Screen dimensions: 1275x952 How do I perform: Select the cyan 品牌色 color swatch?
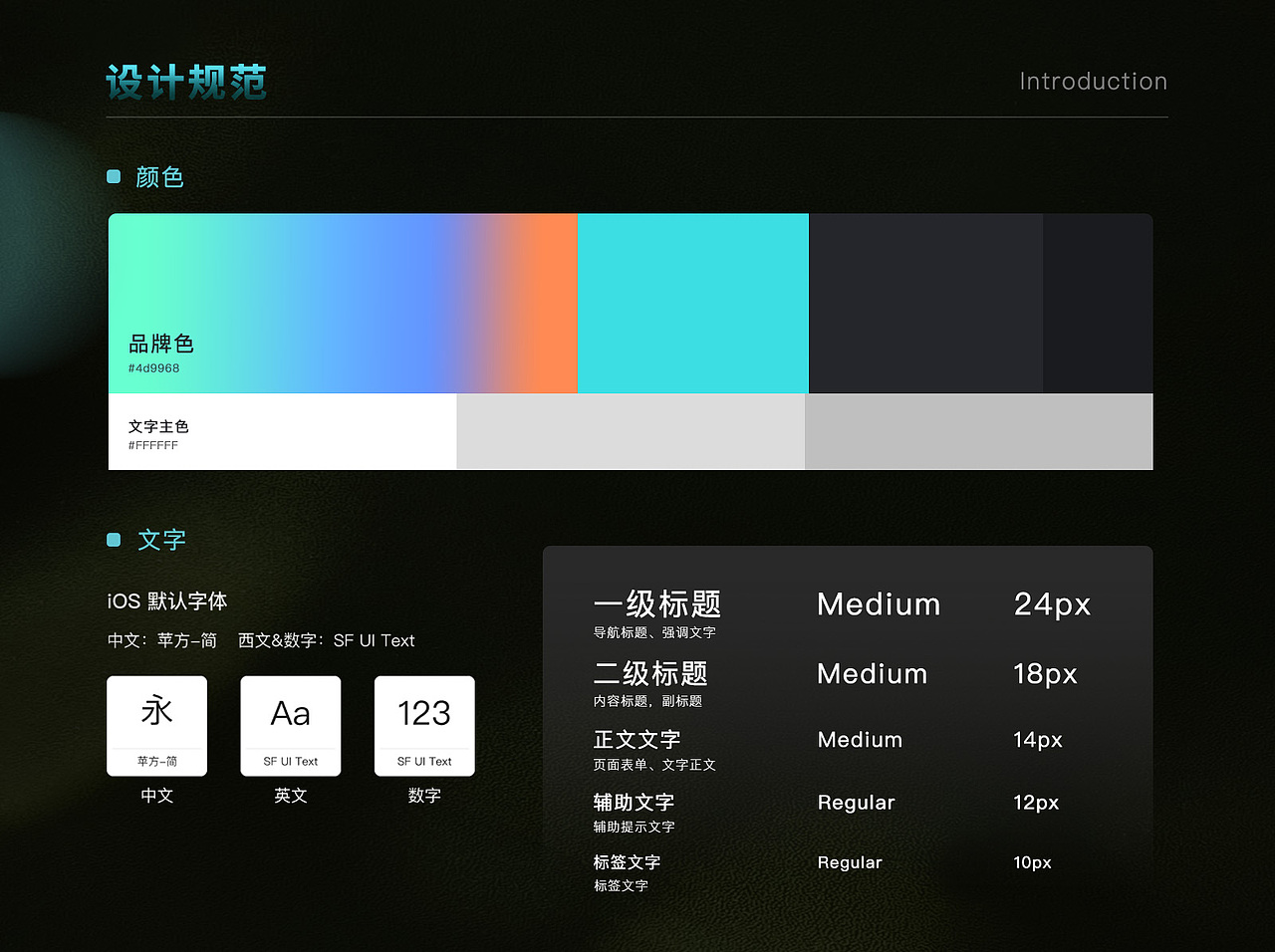tap(692, 303)
